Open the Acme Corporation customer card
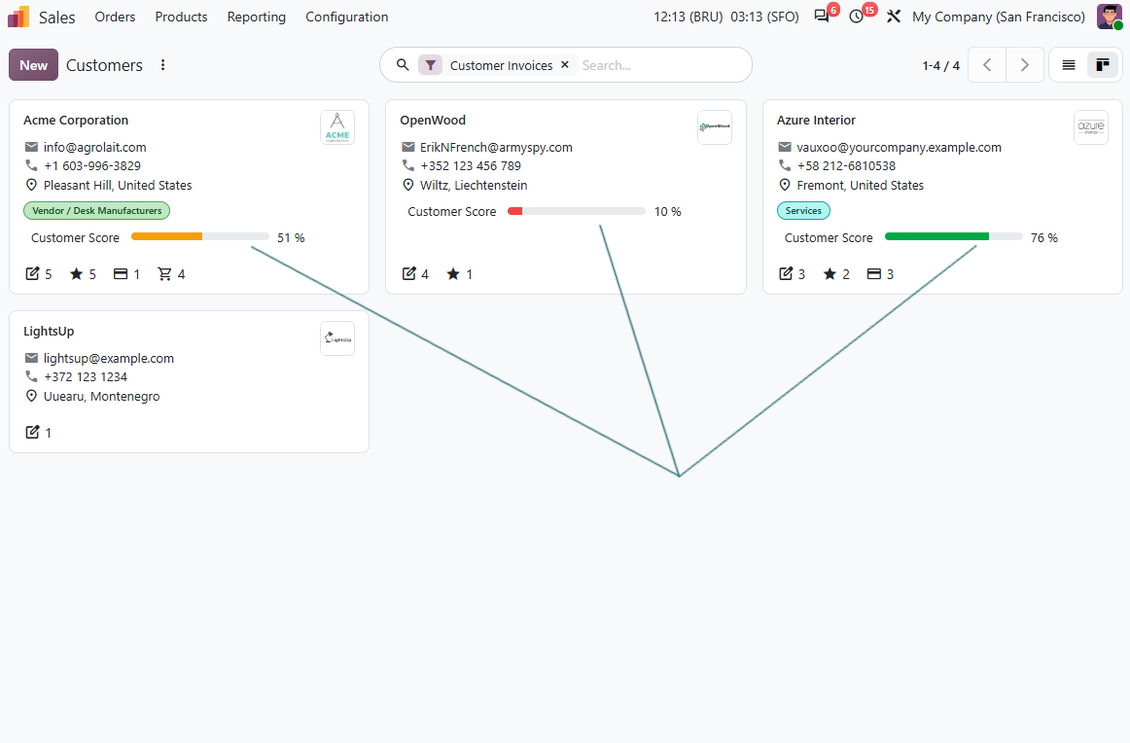The height and width of the screenshot is (743, 1130). [x=189, y=197]
